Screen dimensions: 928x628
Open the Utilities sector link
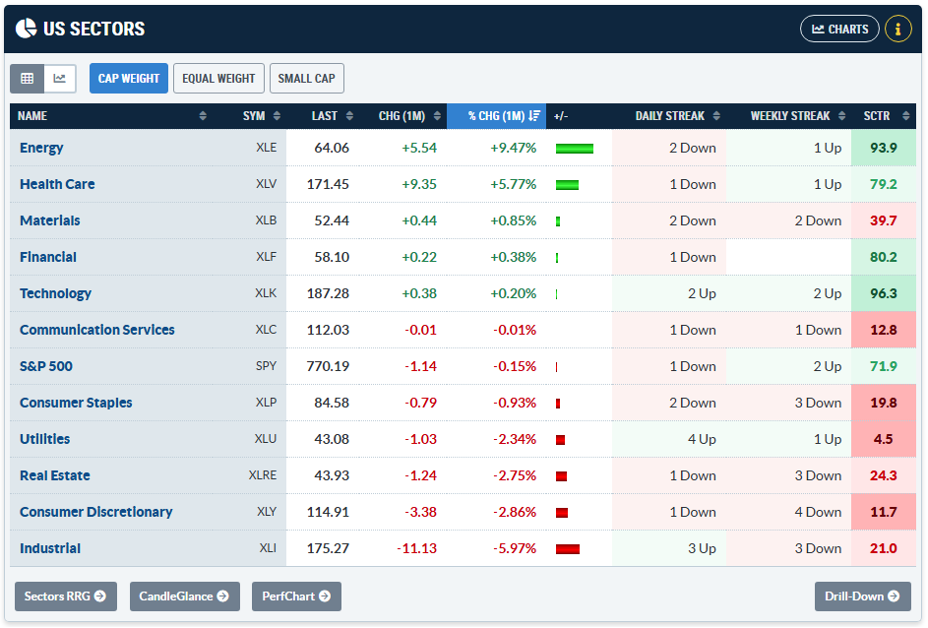click(45, 439)
